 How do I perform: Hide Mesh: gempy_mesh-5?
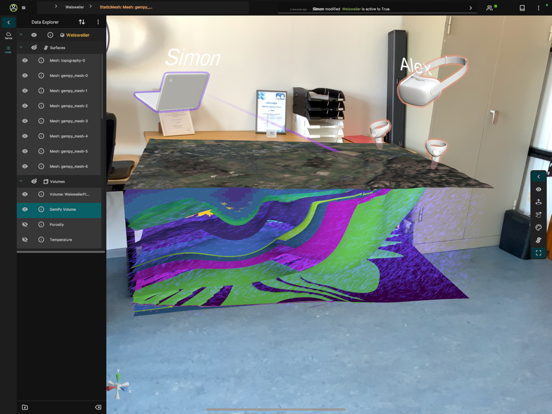tap(25, 151)
